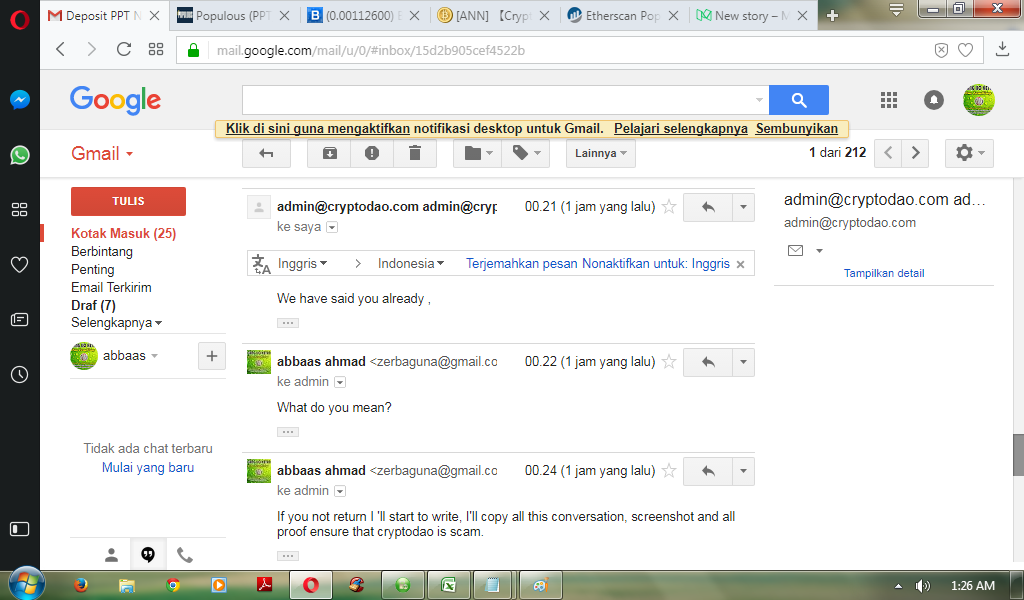This screenshot has height=600, width=1024.
Task: Star the 00.21 admin message
Action: click(669, 207)
